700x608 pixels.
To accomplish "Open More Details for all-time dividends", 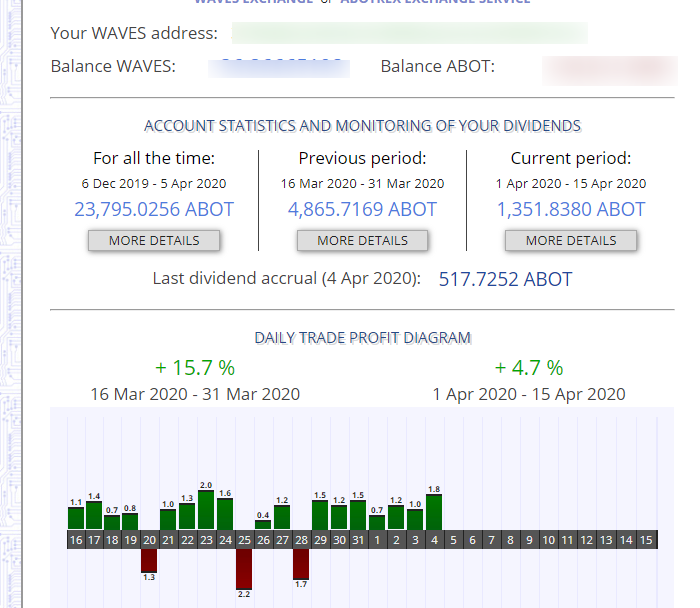I will click(x=154, y=241).
